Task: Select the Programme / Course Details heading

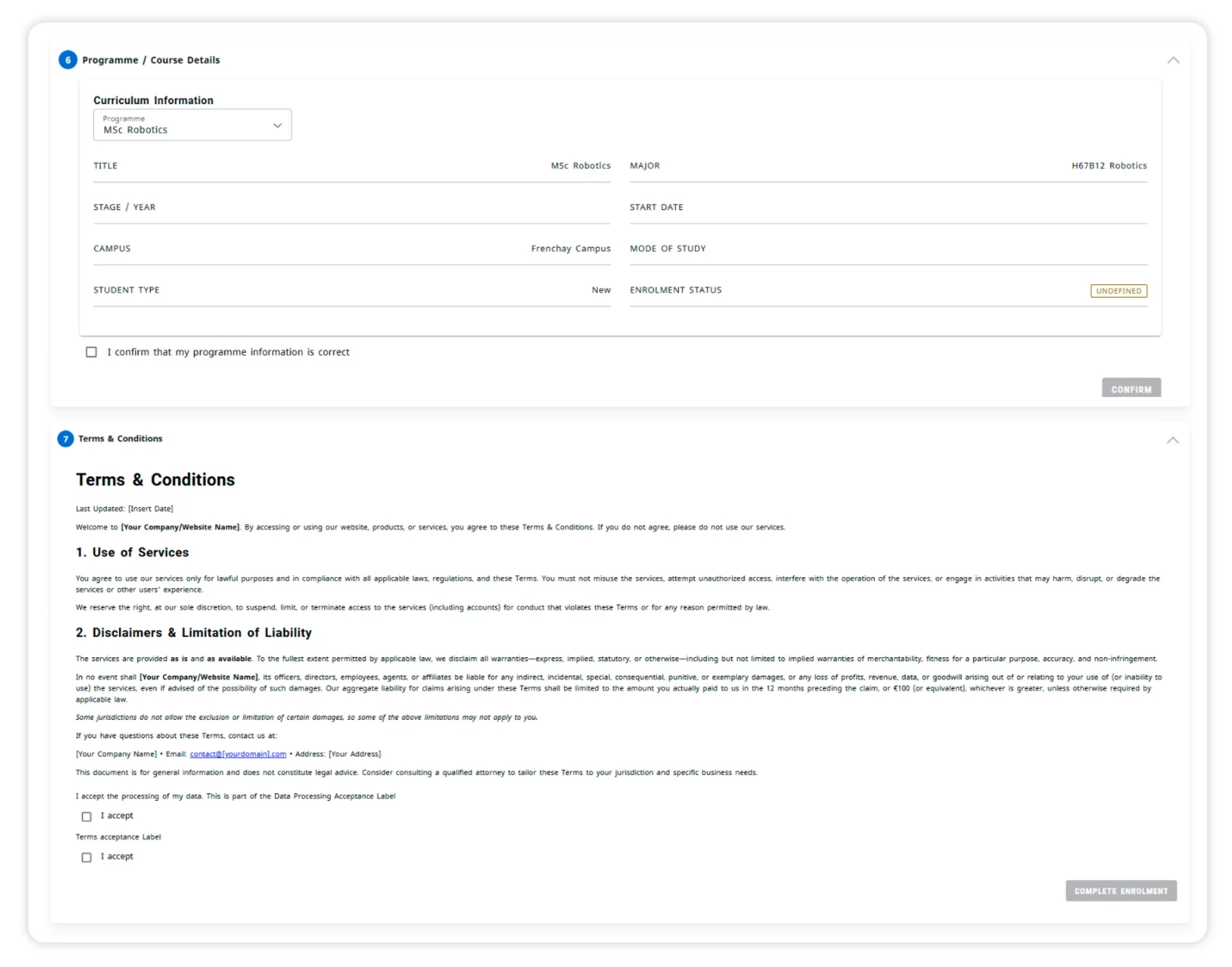Action: [x=151, y=60]
